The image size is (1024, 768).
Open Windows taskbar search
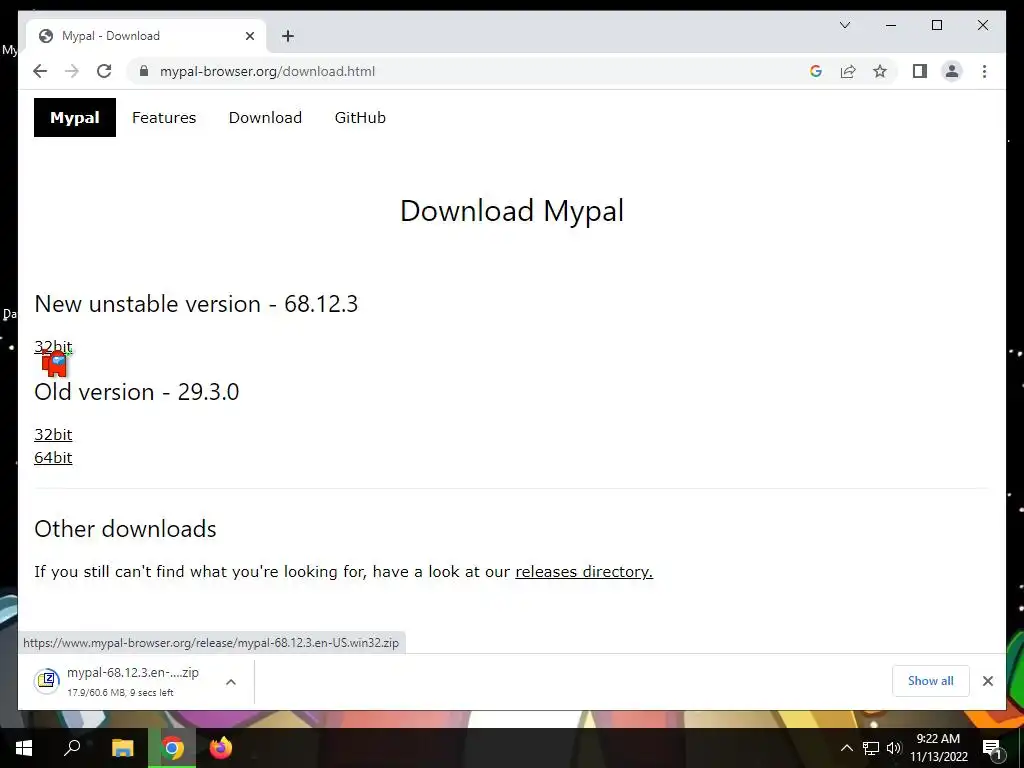pos(72,748)
